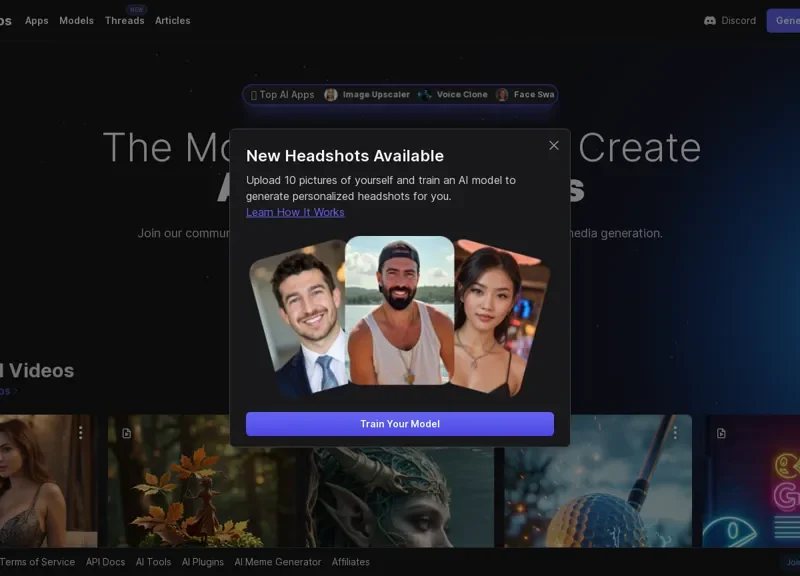Go to the Threads page
The image size is (800, 576).
tap(124, 20)
